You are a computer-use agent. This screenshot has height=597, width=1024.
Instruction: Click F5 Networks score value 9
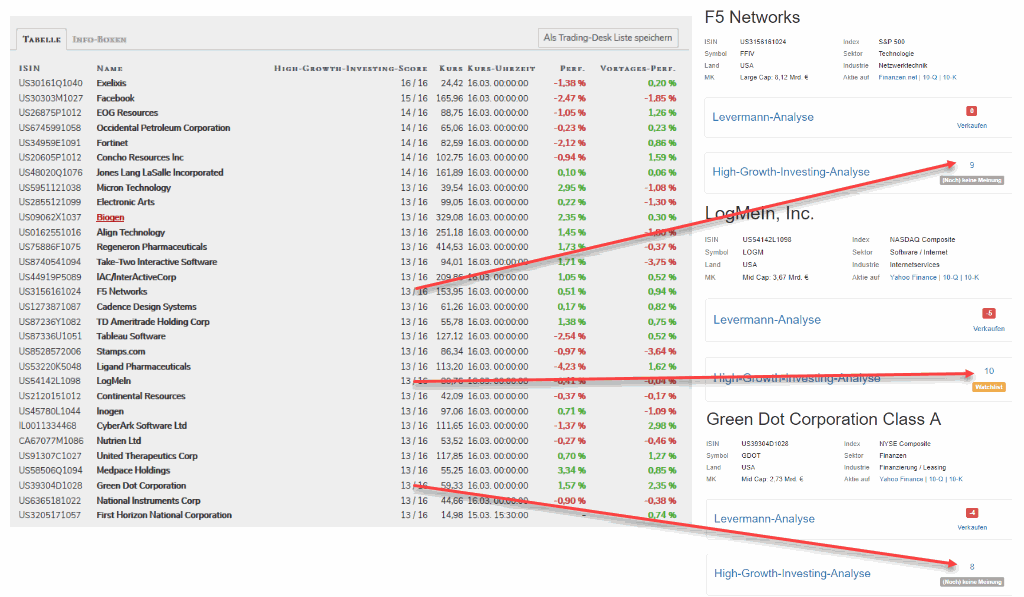click(972, 165)
